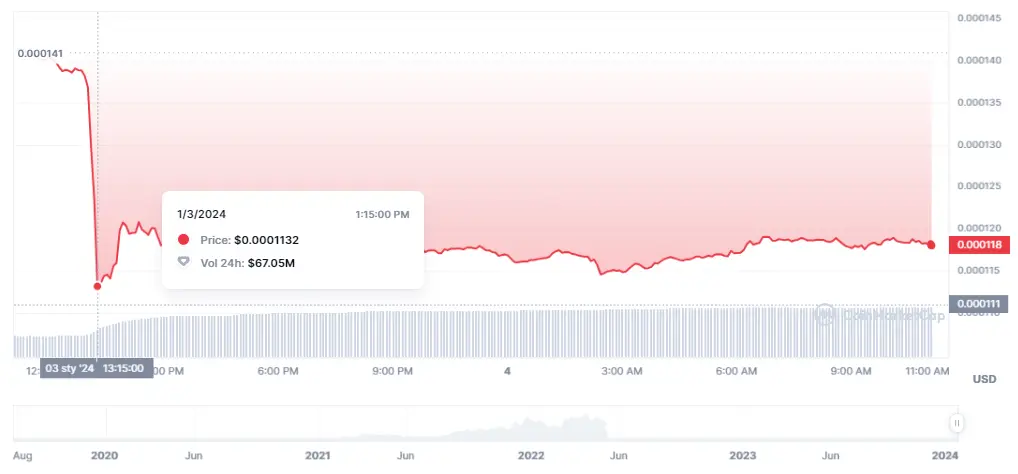
Task: Click the USD currency label
Action: 984,379
